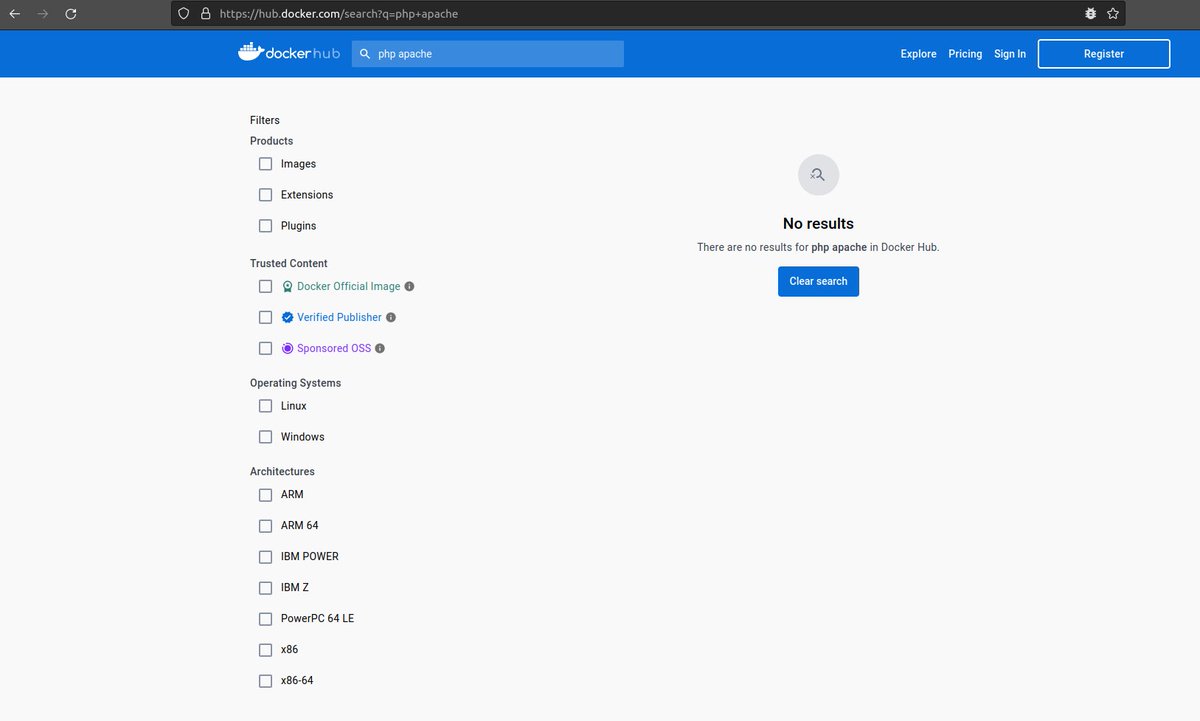This screenshot has height=721, width=1200.
Task: Enable the Images product filter
Action: 265,163
